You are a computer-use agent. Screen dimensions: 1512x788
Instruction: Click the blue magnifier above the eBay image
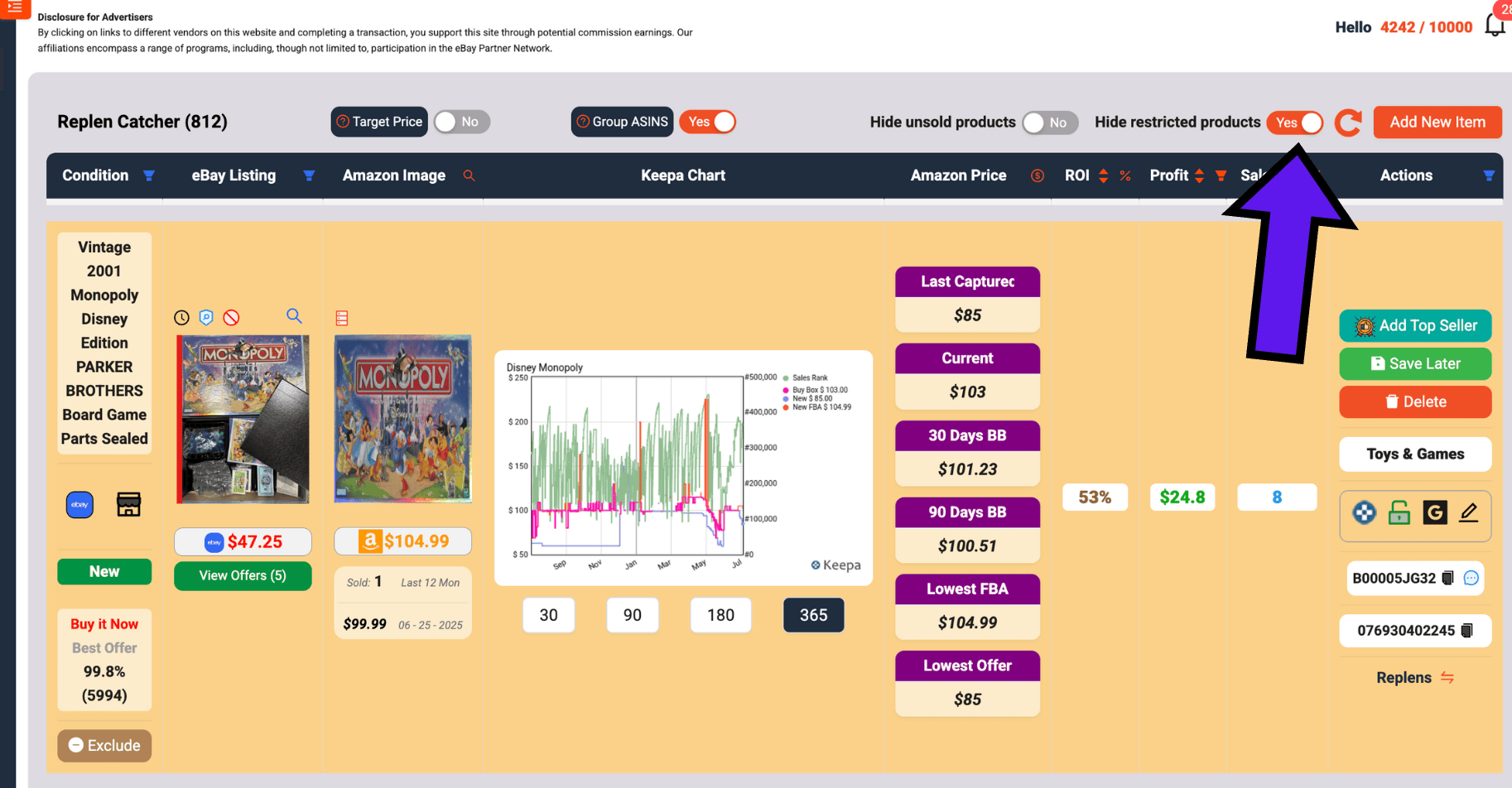tap(294, 316)
